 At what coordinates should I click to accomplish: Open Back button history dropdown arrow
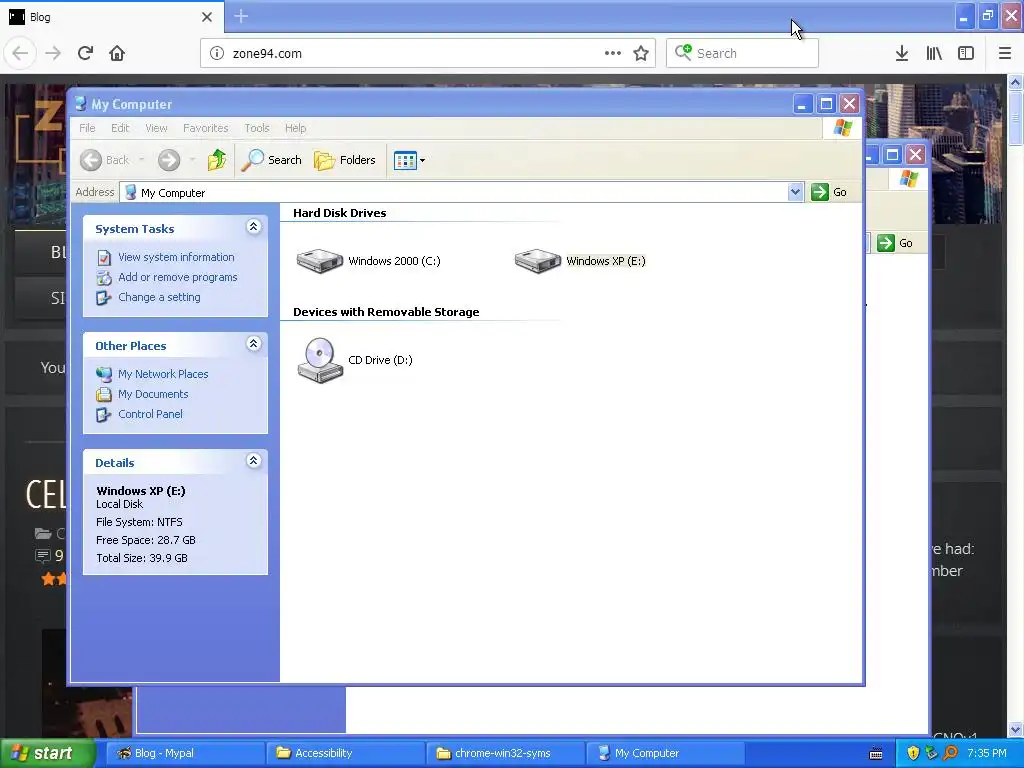(x=141, y=160)
